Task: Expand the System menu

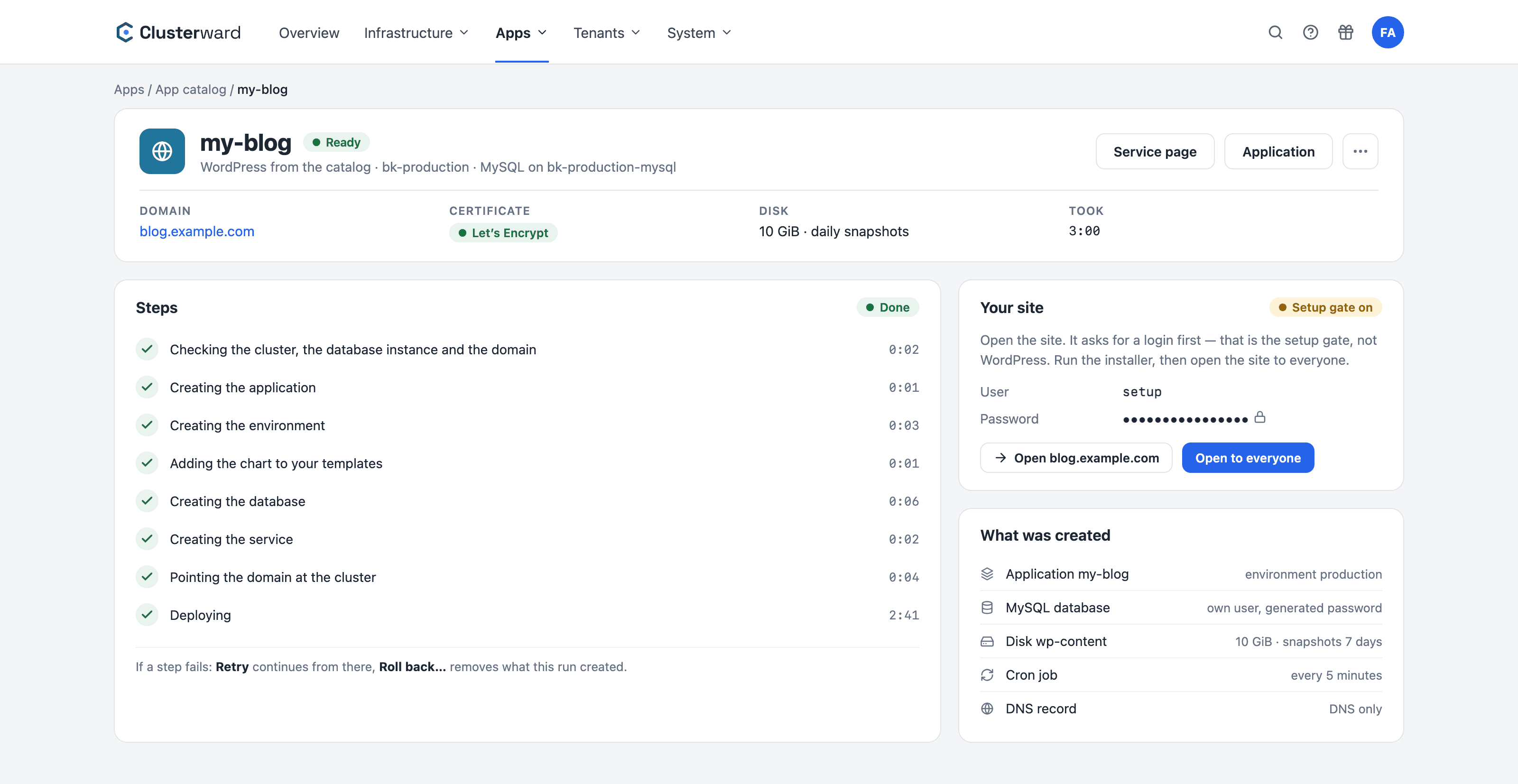Action: tap(700, 33)
